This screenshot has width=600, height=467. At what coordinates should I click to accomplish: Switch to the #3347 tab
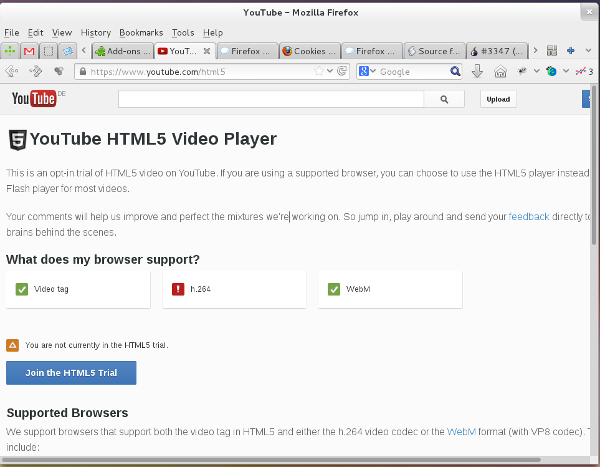[x=497, y=51]
